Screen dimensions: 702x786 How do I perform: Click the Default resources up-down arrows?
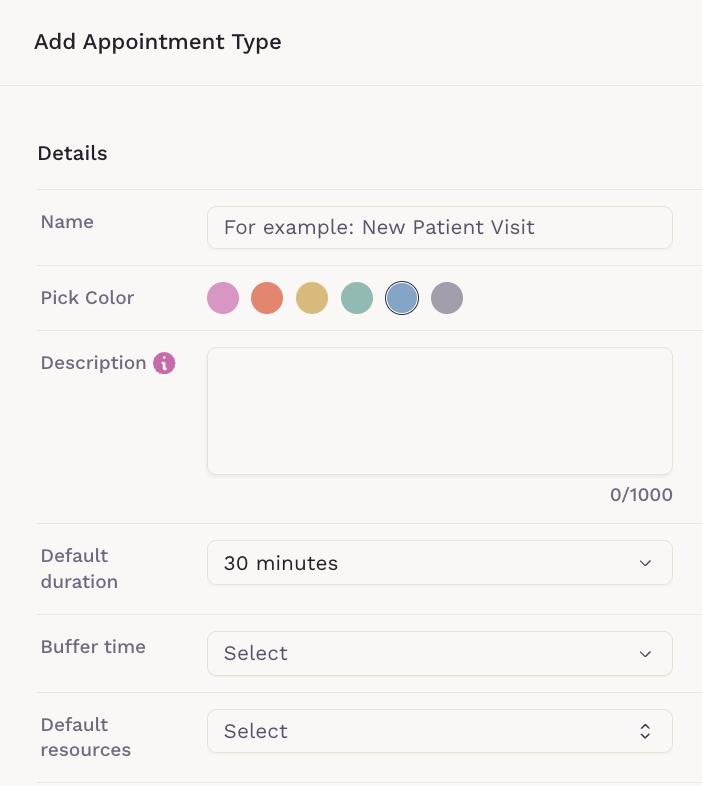[x=645, y=731]
